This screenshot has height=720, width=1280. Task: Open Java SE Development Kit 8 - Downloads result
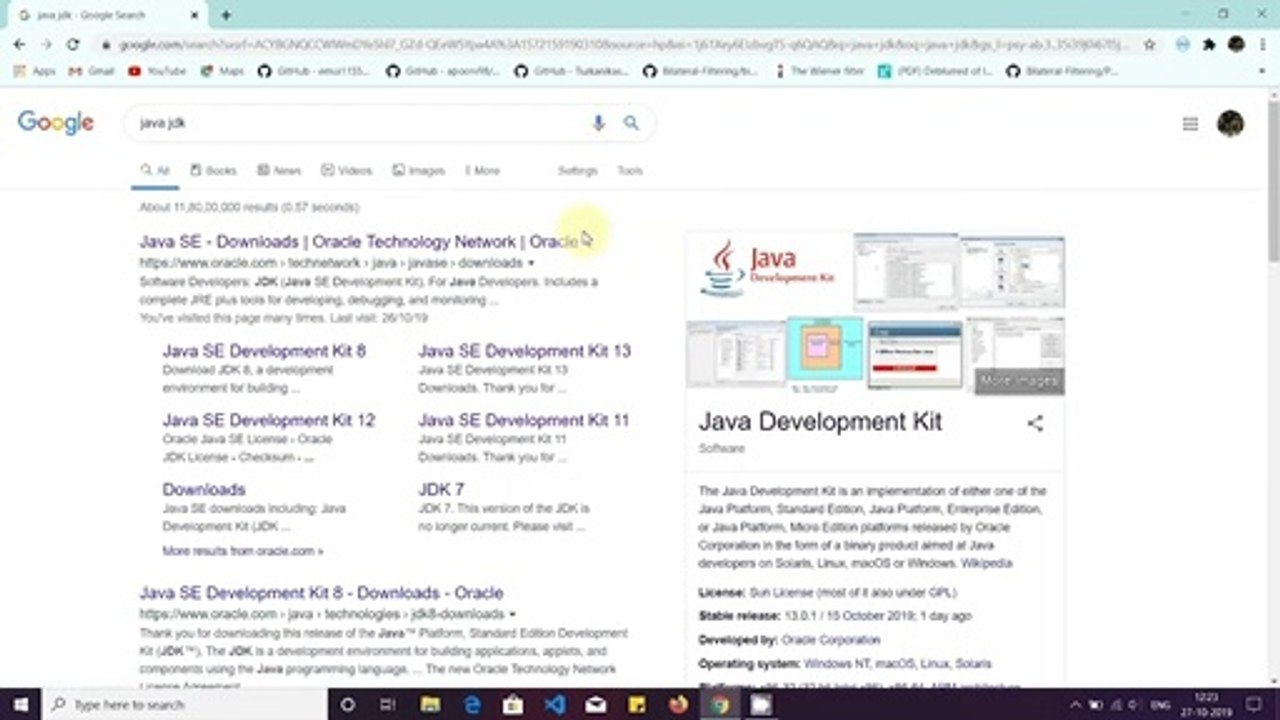[x=321, y=593]
